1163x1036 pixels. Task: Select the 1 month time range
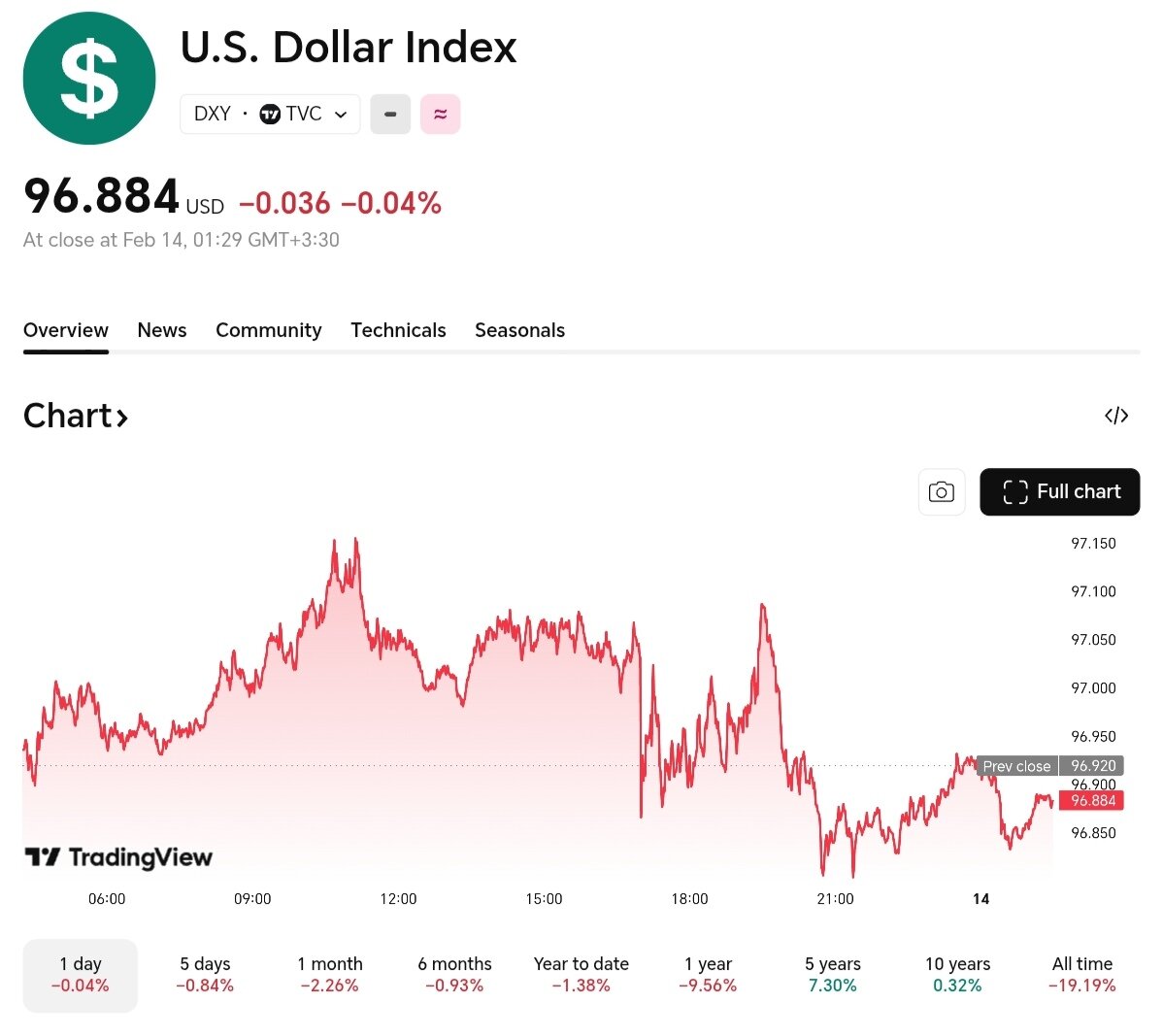coord(330,975)
